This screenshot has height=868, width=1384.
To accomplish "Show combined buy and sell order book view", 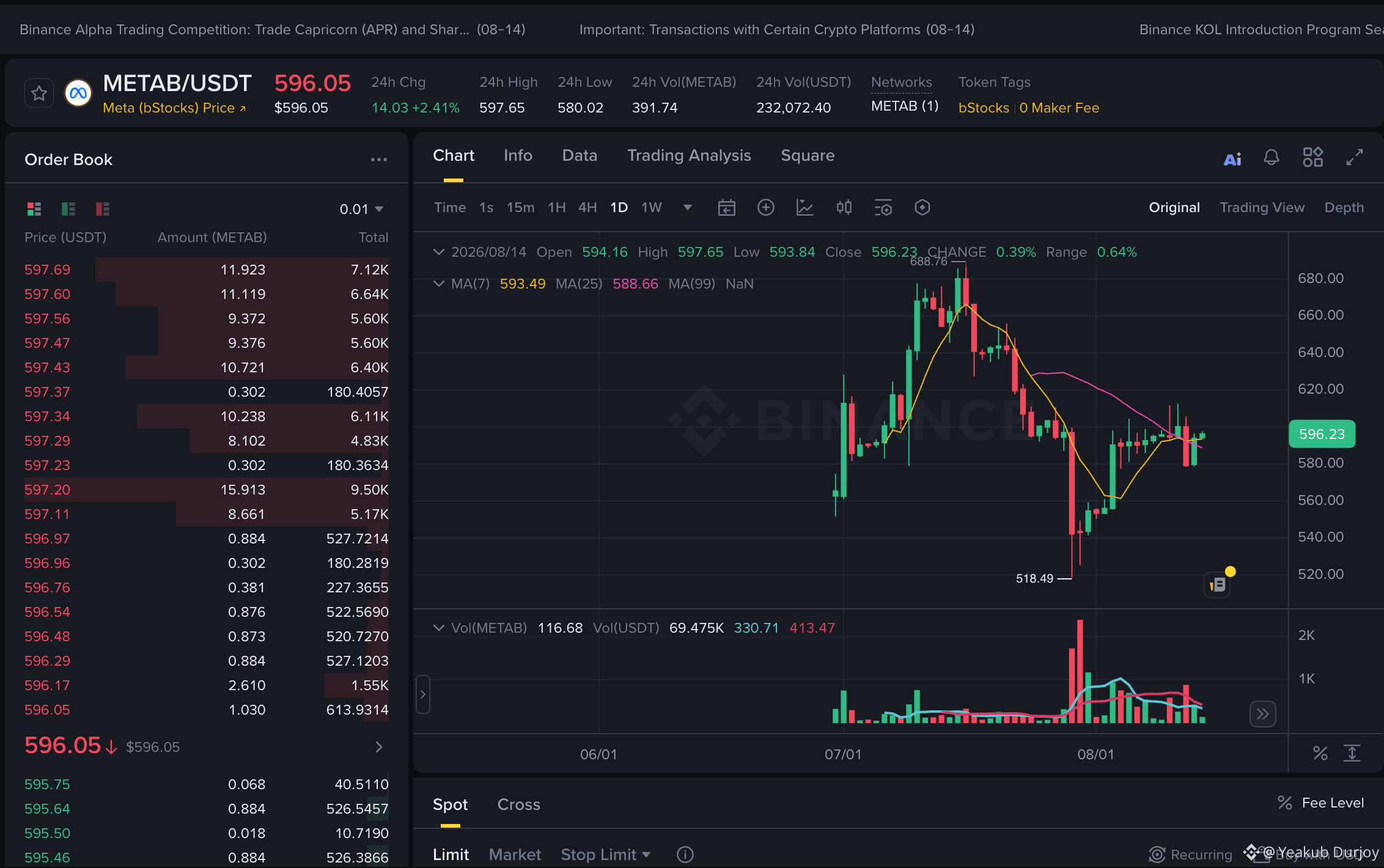I will pos(34,209).
